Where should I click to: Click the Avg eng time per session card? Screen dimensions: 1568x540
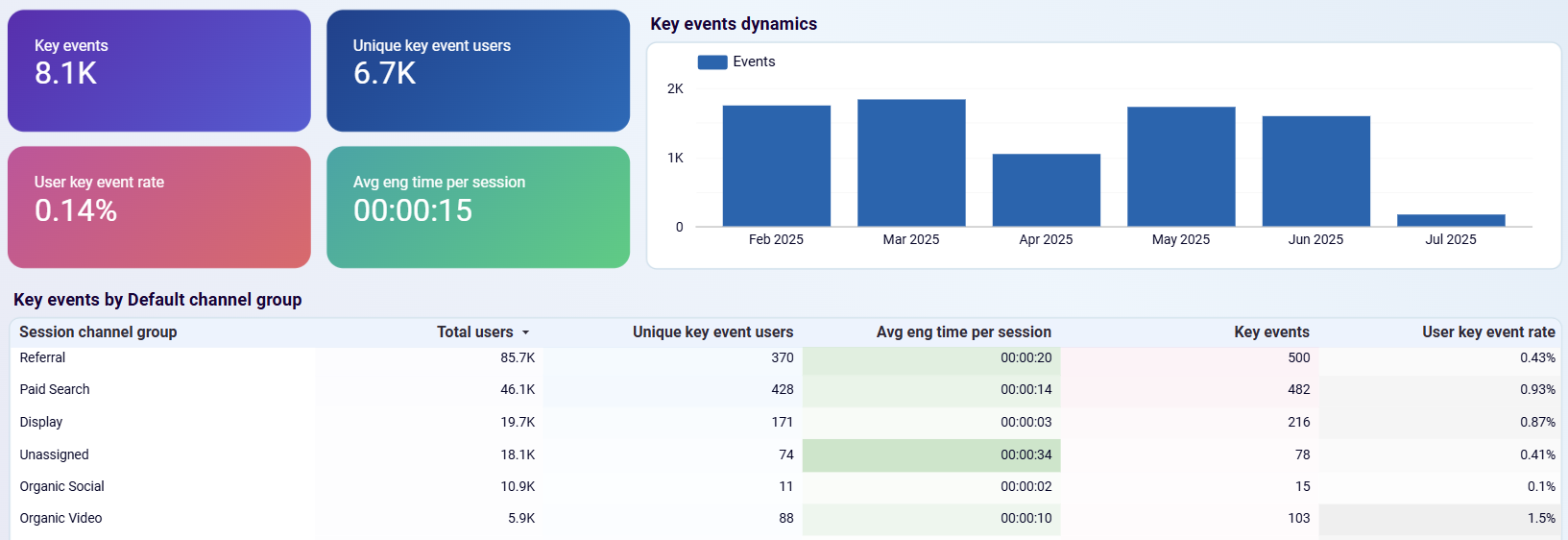pos(478,207)
